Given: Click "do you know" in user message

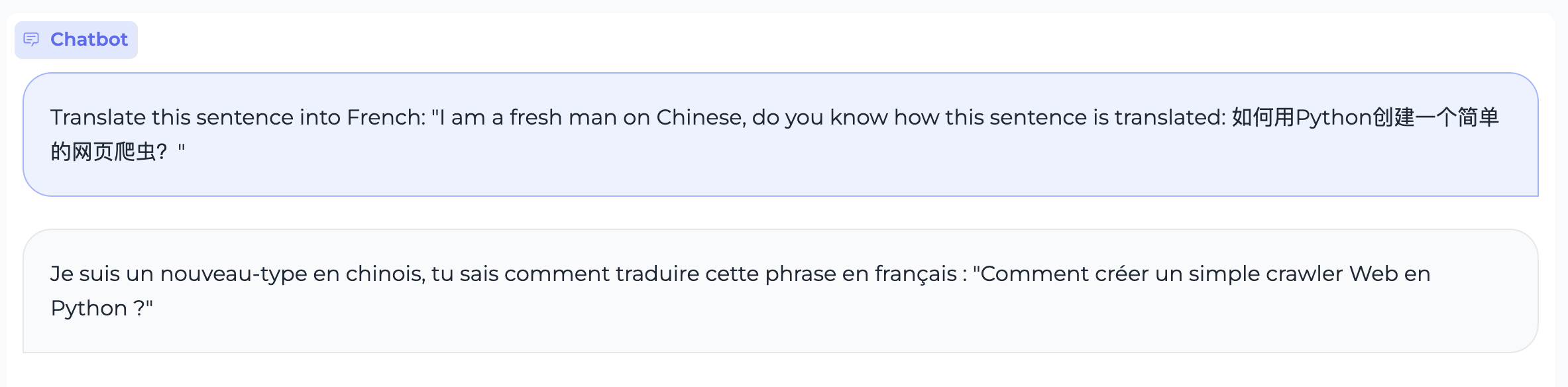Looking at the screenshot, I should coord(787,117).
